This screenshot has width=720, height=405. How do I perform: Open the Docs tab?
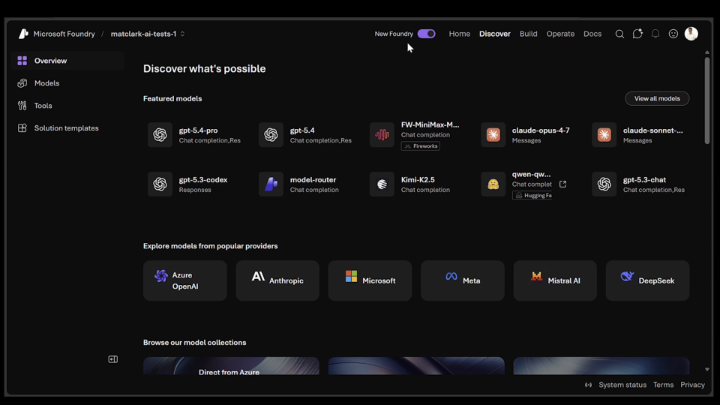592,34
